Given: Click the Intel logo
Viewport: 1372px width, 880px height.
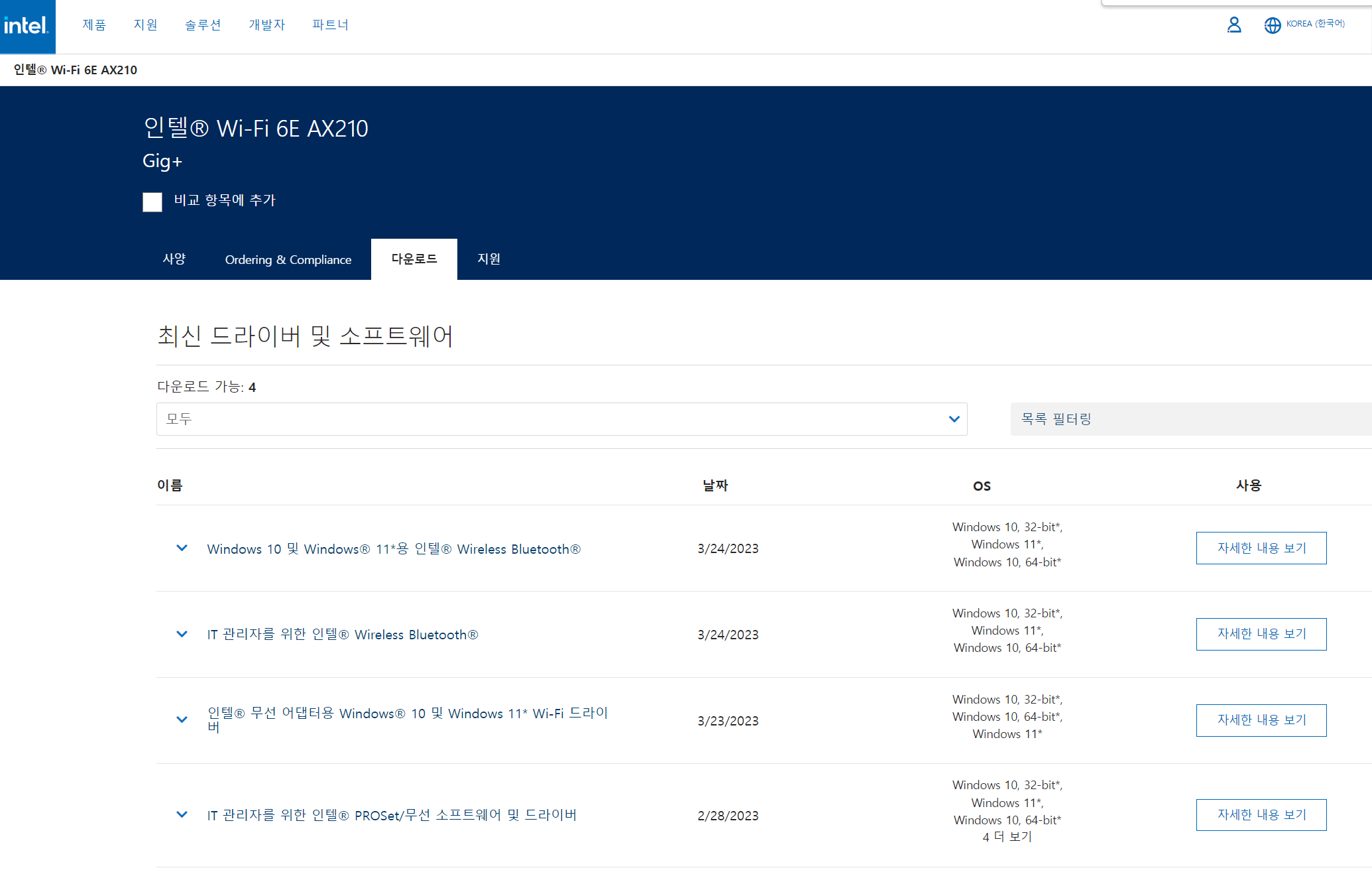Looking at the screenshot, I should coord(27,27).
